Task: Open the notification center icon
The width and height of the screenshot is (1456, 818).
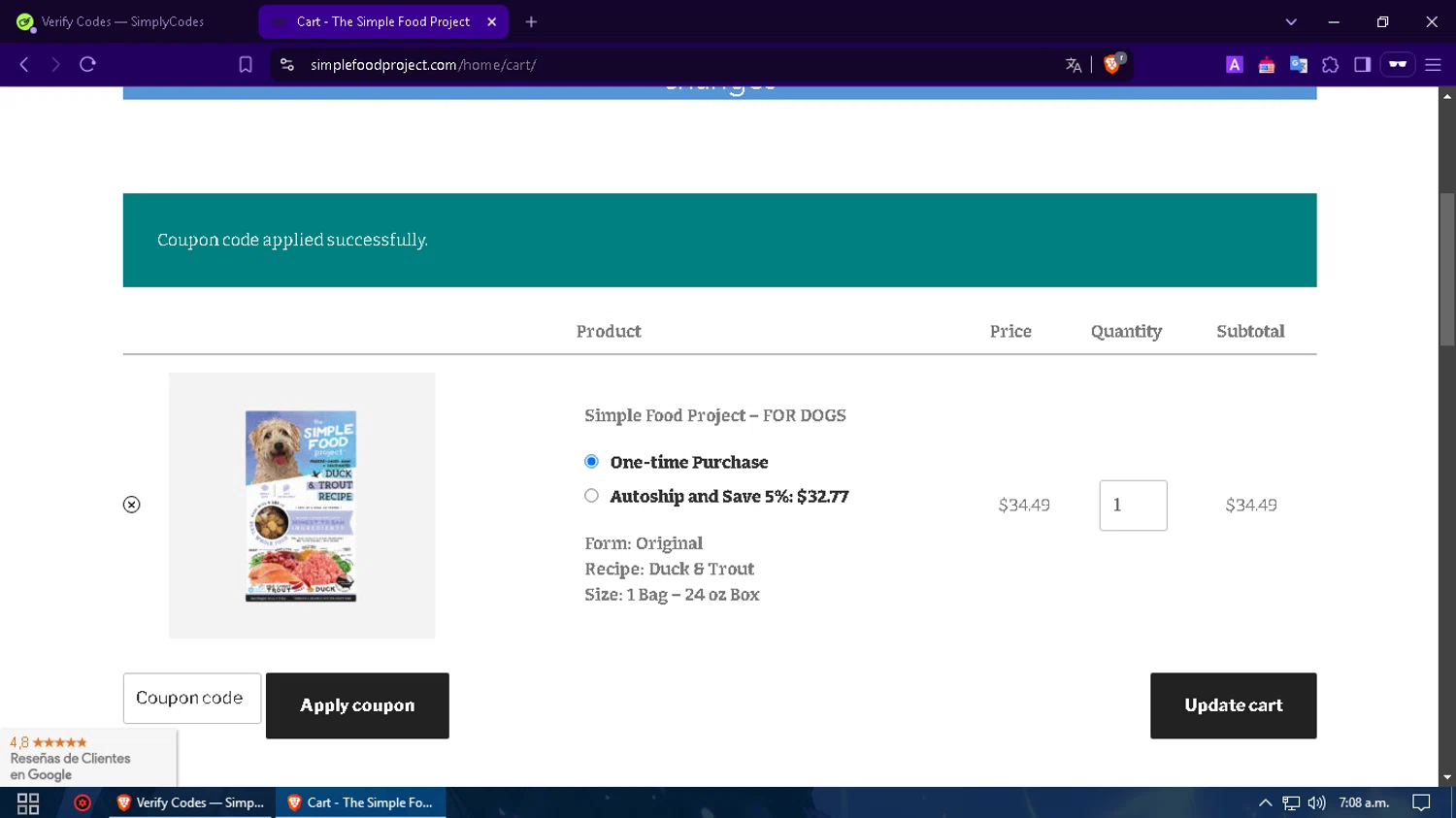Action: click(x=1421, y=803)
